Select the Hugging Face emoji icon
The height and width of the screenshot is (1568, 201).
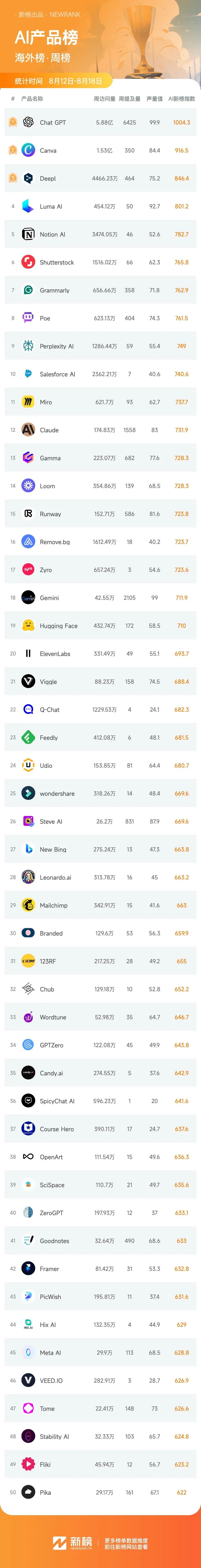tap(28, 626)
